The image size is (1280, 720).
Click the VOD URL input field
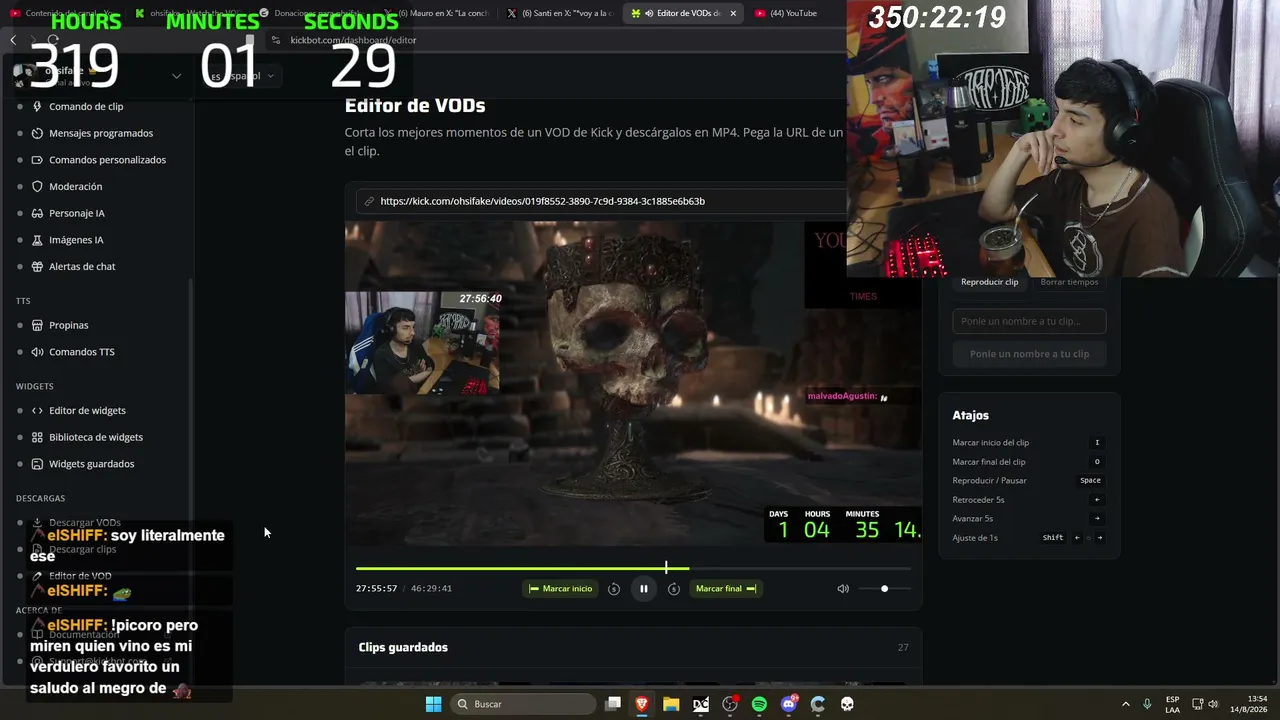coord(600,201)
